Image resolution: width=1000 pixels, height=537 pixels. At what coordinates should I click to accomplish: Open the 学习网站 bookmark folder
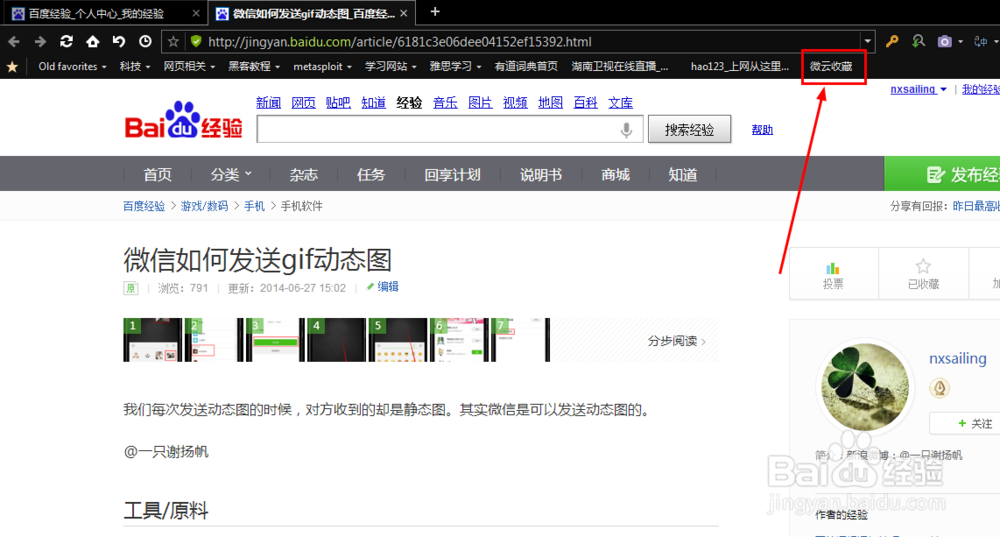(391, 66)
